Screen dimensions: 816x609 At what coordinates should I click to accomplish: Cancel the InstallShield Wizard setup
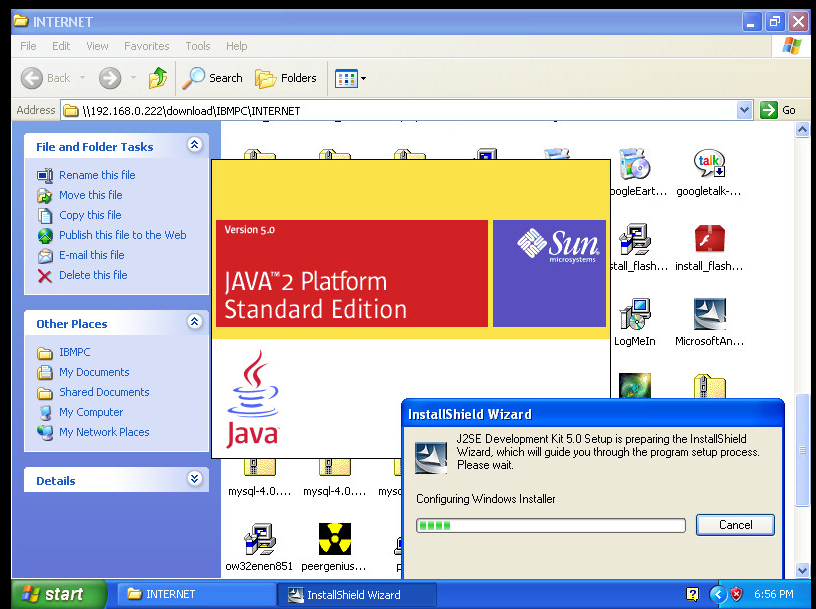pyautogui.click(x=735, y=525)
